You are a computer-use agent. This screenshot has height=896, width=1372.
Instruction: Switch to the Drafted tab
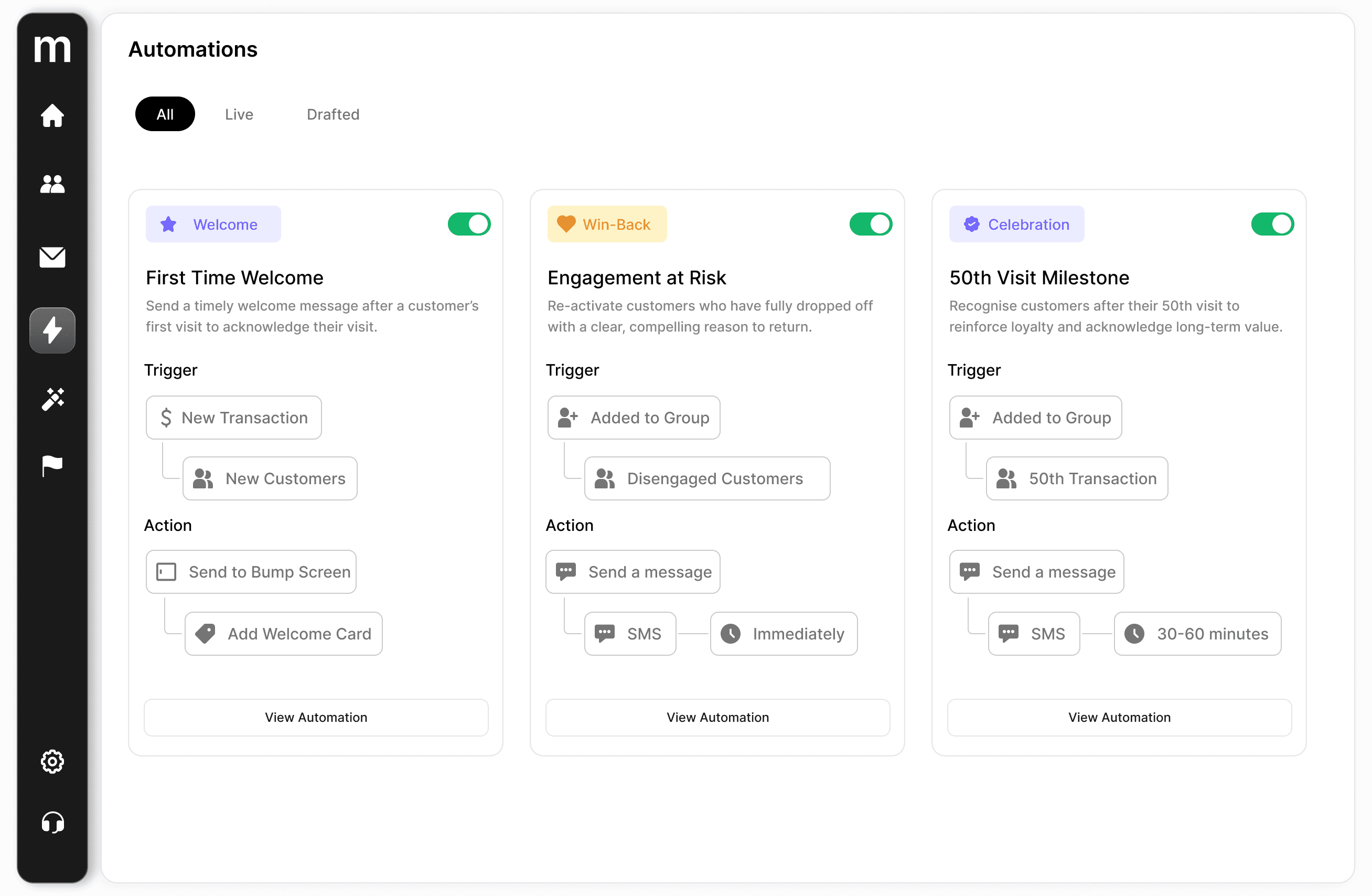(x=333, y=114)
